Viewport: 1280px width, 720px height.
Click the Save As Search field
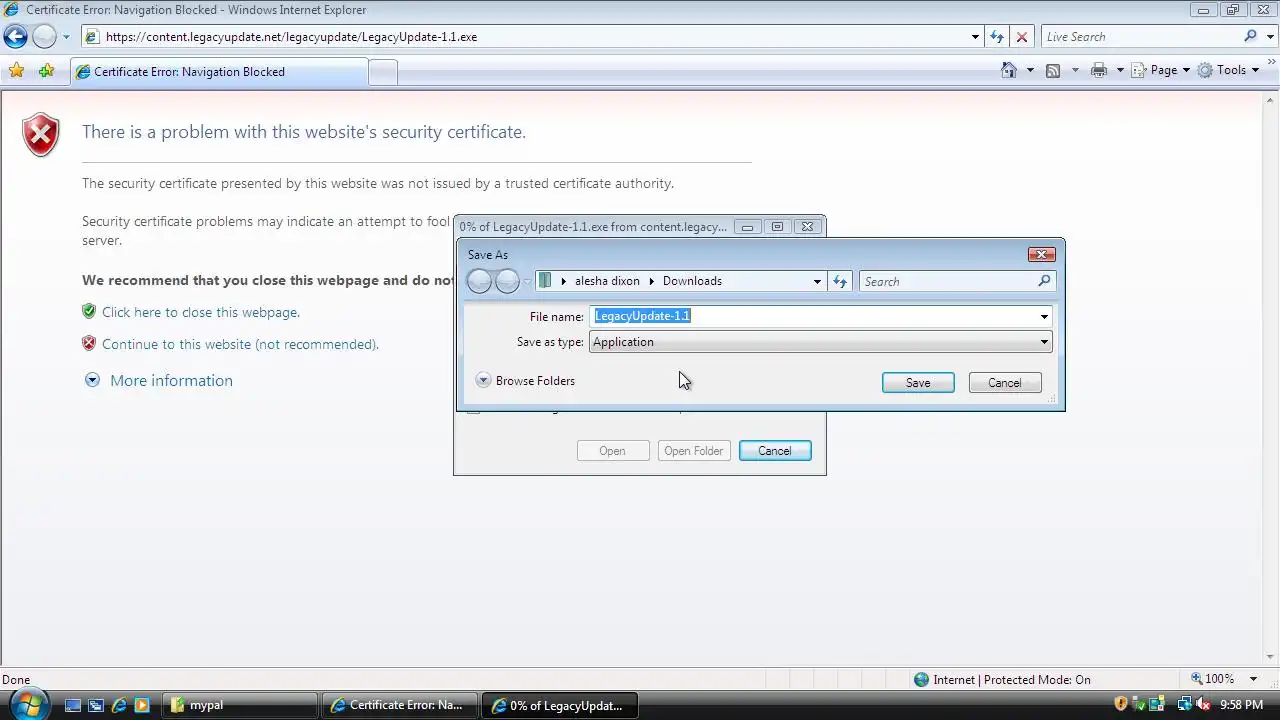[946, 281]
